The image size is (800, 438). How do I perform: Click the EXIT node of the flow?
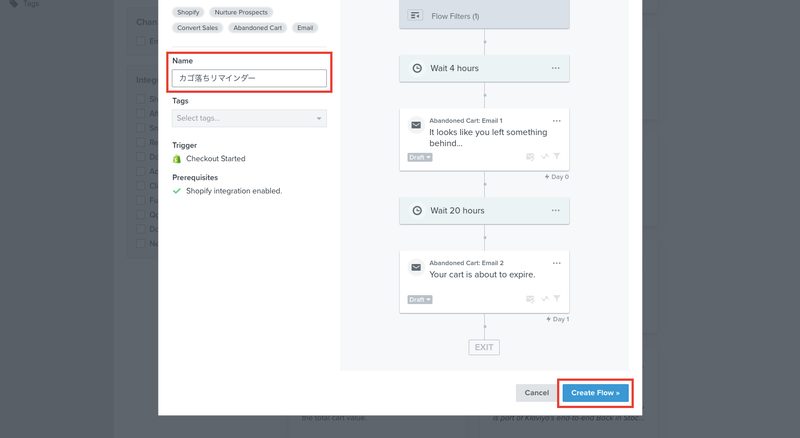click(484, 347)
